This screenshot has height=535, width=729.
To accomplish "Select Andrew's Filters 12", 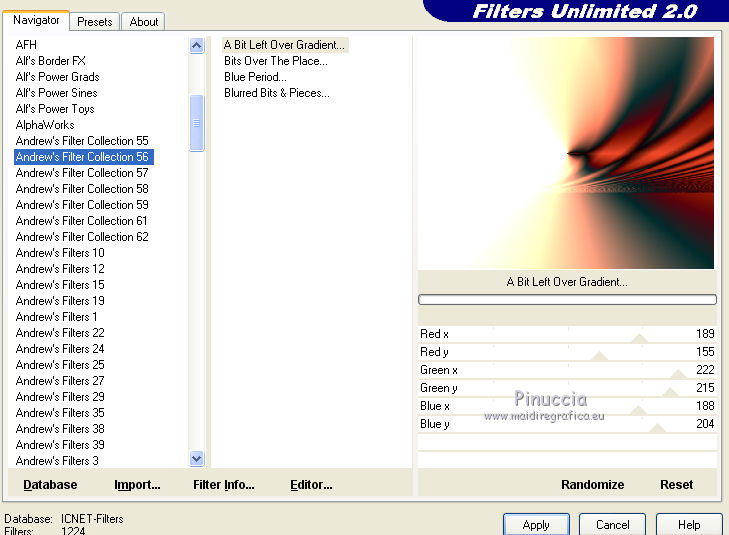I will (x=60, y=269).
